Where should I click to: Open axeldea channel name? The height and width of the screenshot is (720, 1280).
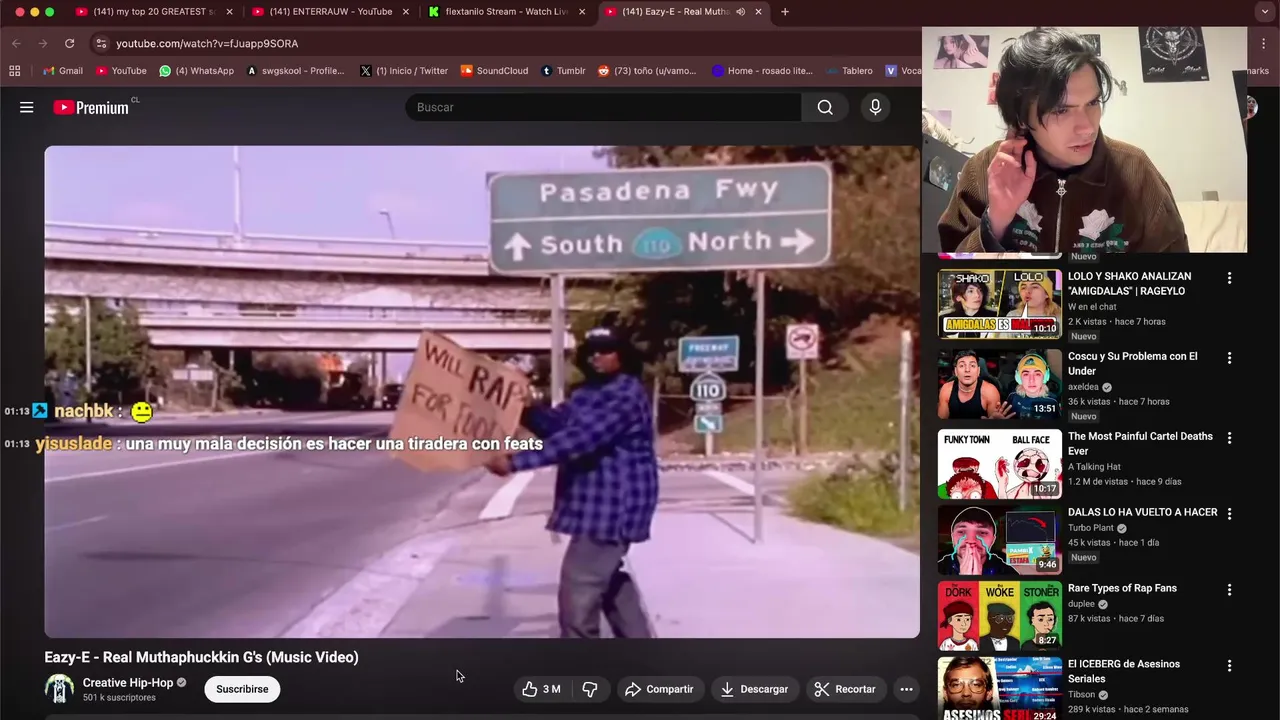tap(1083, 387)
